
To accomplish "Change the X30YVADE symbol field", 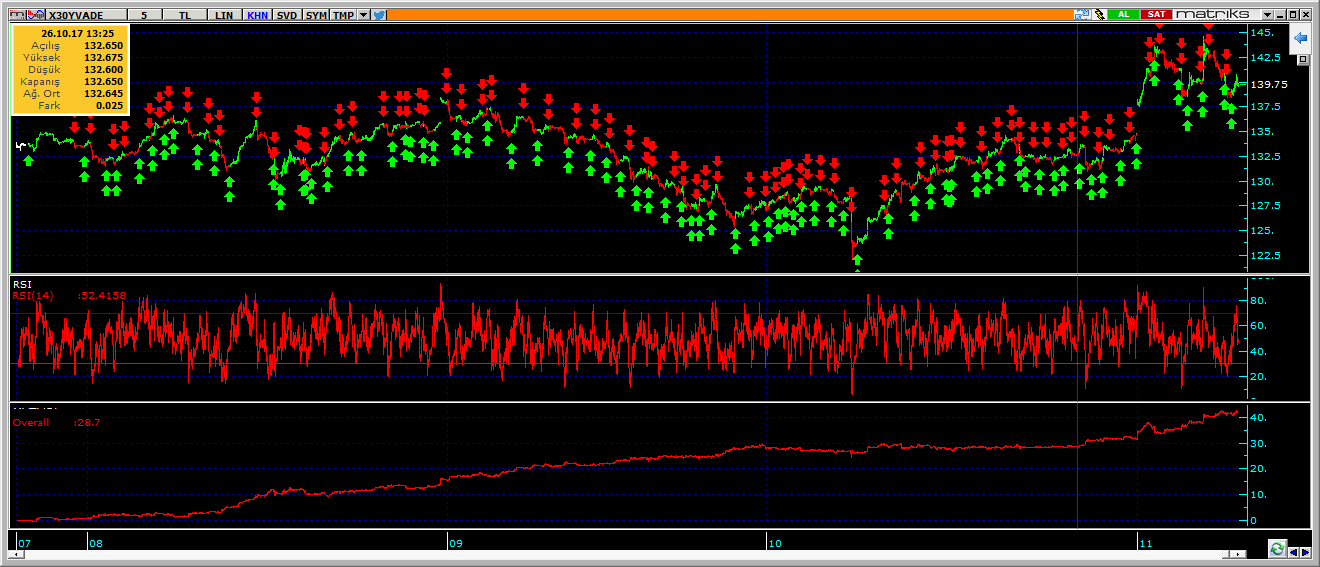I will [86, 15].
